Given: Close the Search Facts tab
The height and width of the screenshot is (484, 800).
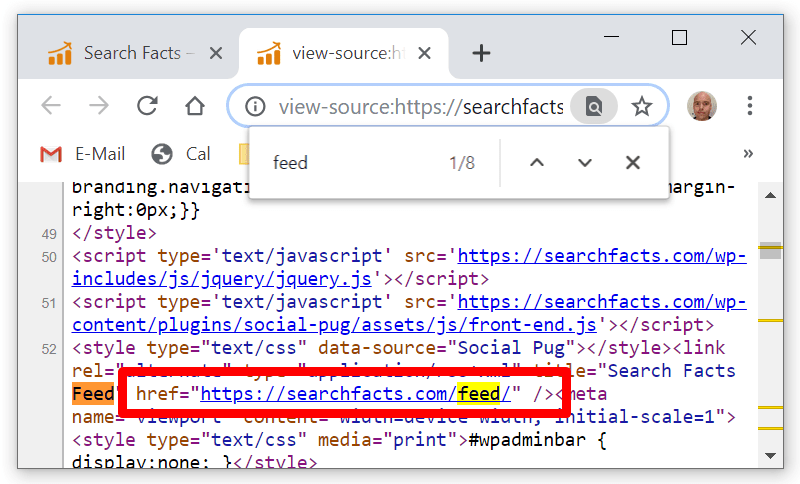Looking at the screenshot, I should coord(216,53).
